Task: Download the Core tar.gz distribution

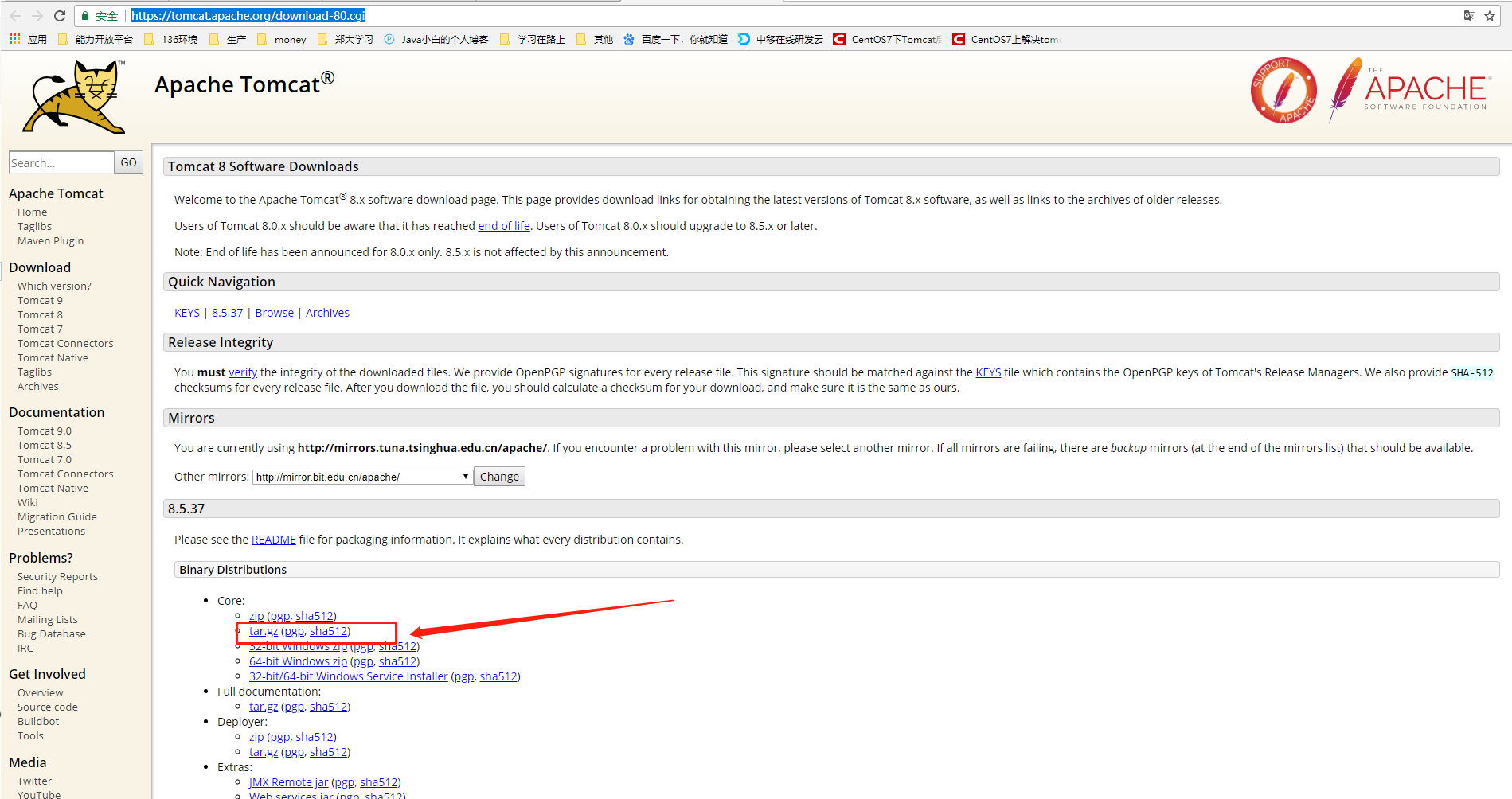Action: [264, 631]
